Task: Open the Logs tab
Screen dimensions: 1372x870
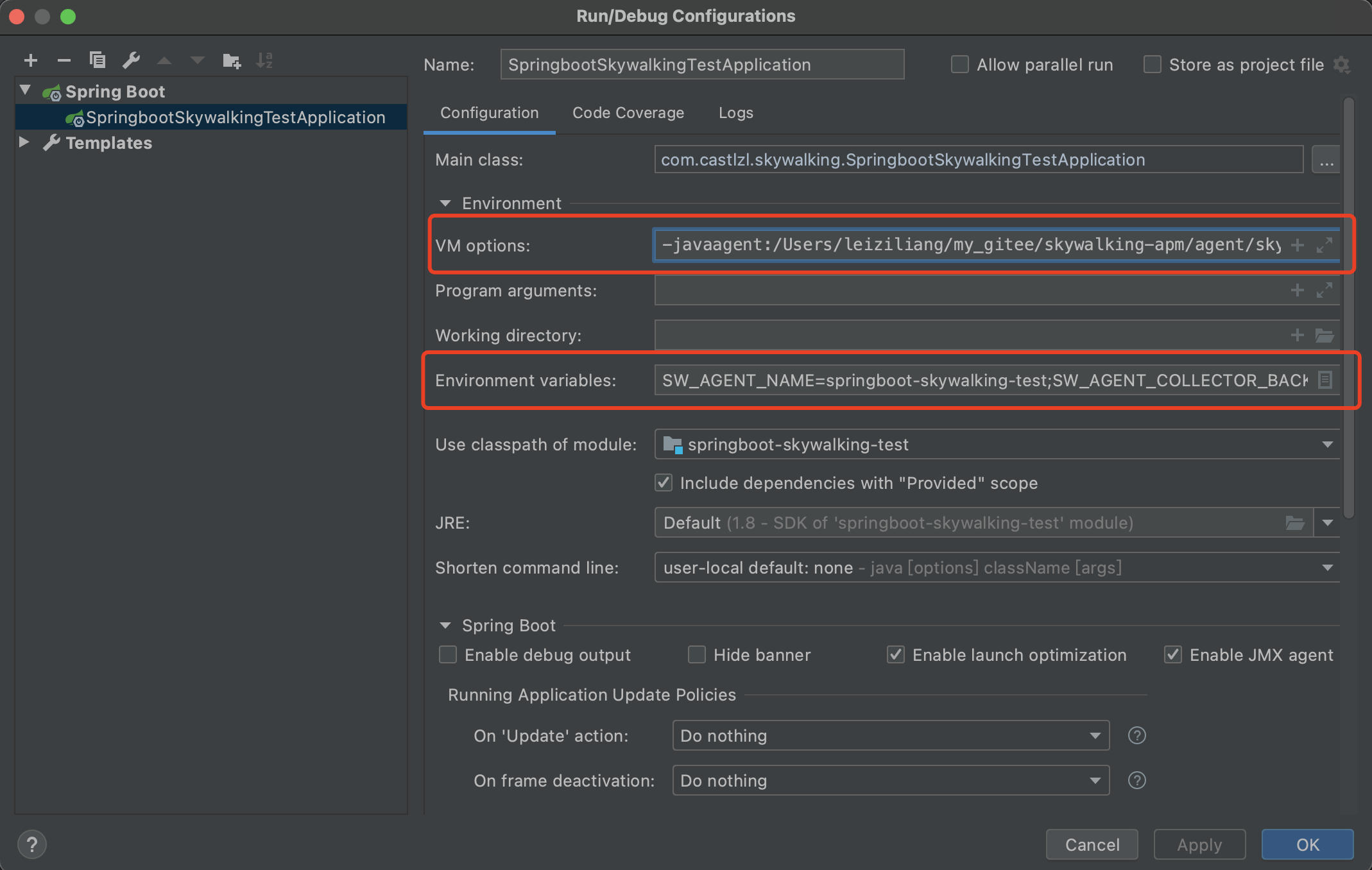Action: tap(735, 113)
